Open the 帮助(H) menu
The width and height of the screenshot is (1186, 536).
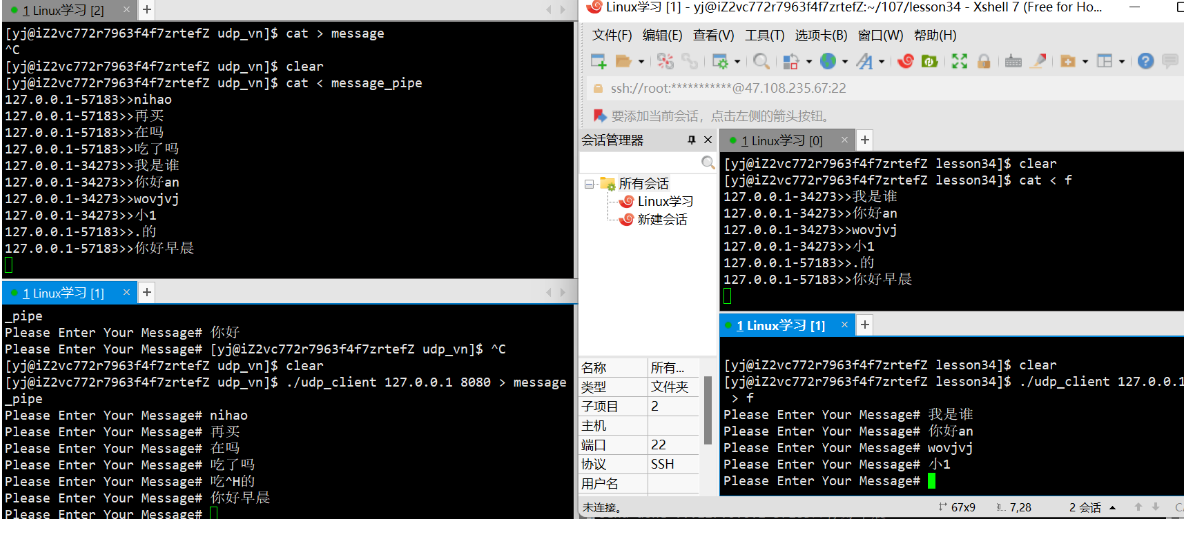pyautogui.click(x=935, y=36)
